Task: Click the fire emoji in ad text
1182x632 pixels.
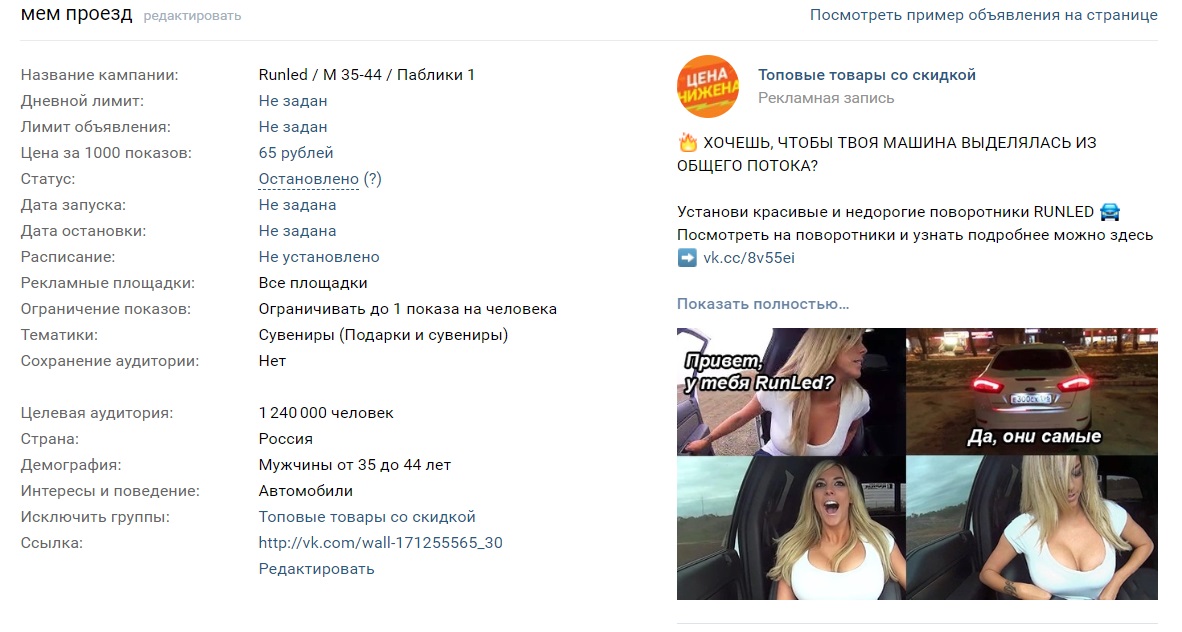Action: 687,143
